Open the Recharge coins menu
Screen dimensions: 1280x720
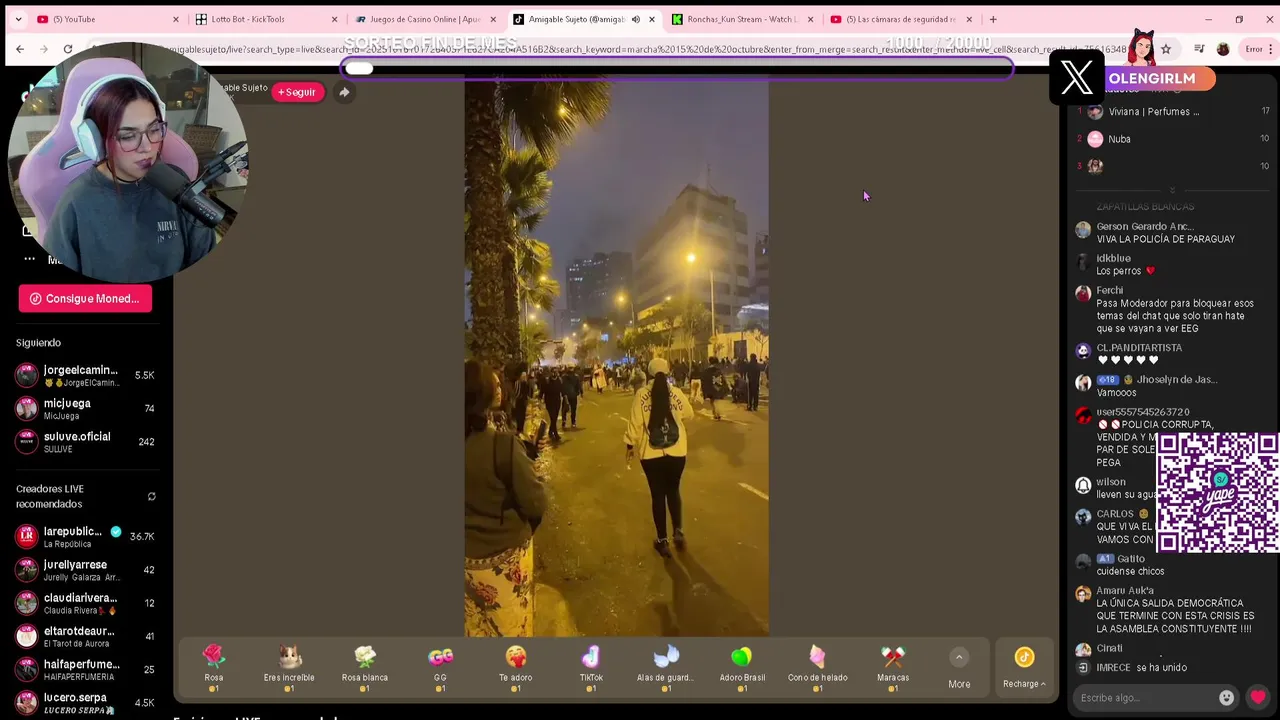(1024, 668)
